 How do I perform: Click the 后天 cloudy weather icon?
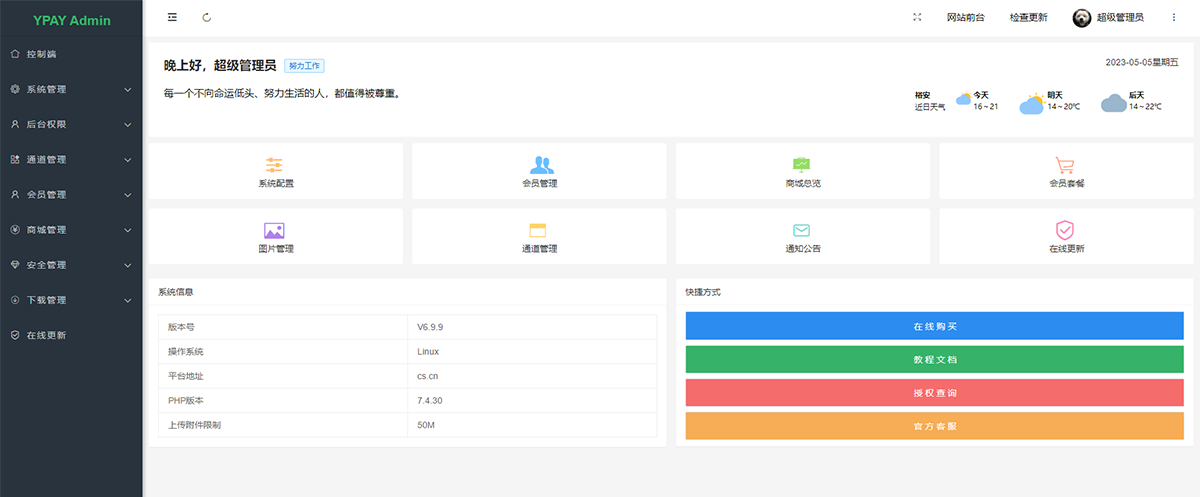click(1114, 102)
